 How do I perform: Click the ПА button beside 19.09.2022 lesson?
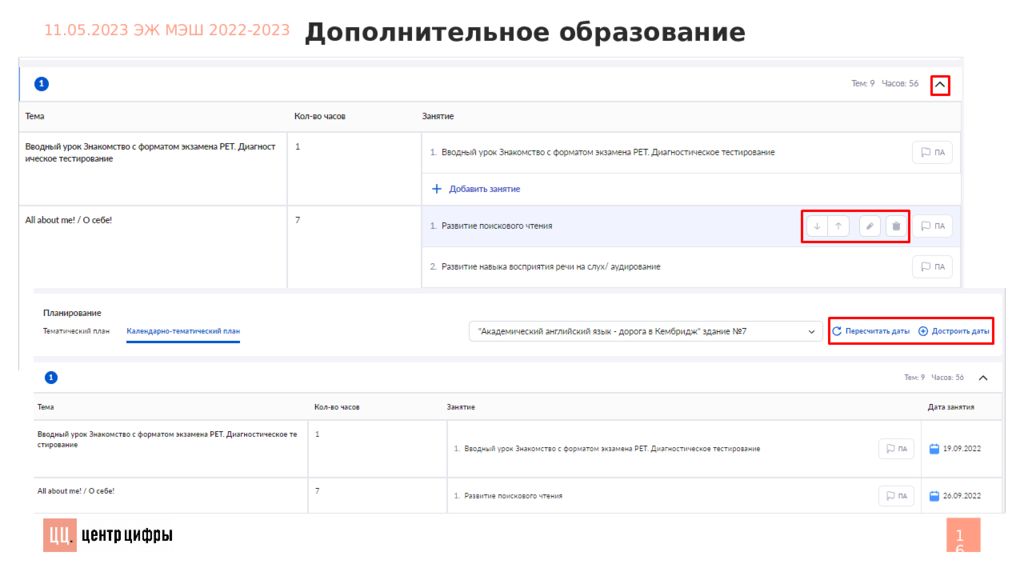click(896, 449)
